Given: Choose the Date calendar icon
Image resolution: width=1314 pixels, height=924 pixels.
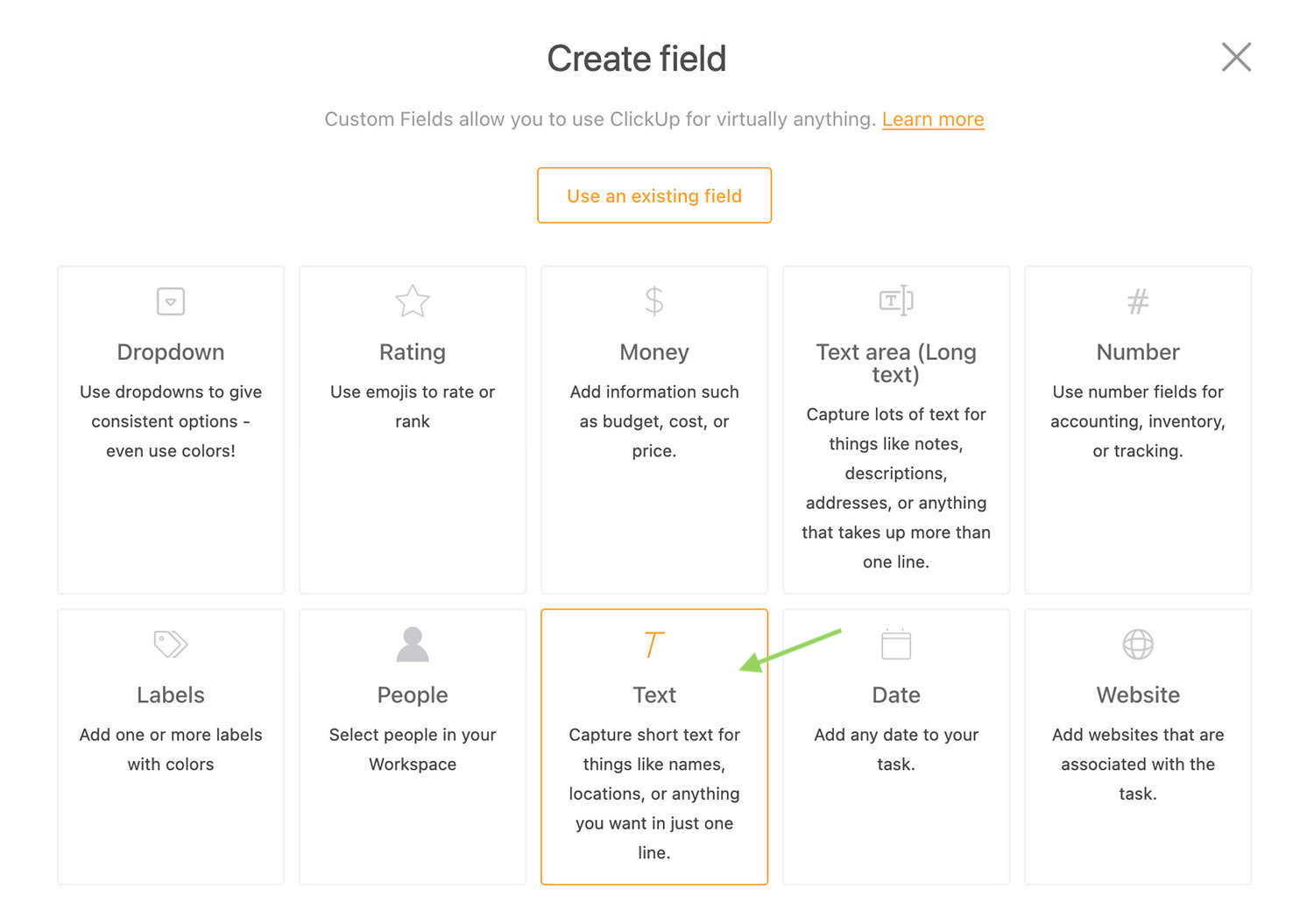Looking at the screenshot, I should tap(896, 644).
